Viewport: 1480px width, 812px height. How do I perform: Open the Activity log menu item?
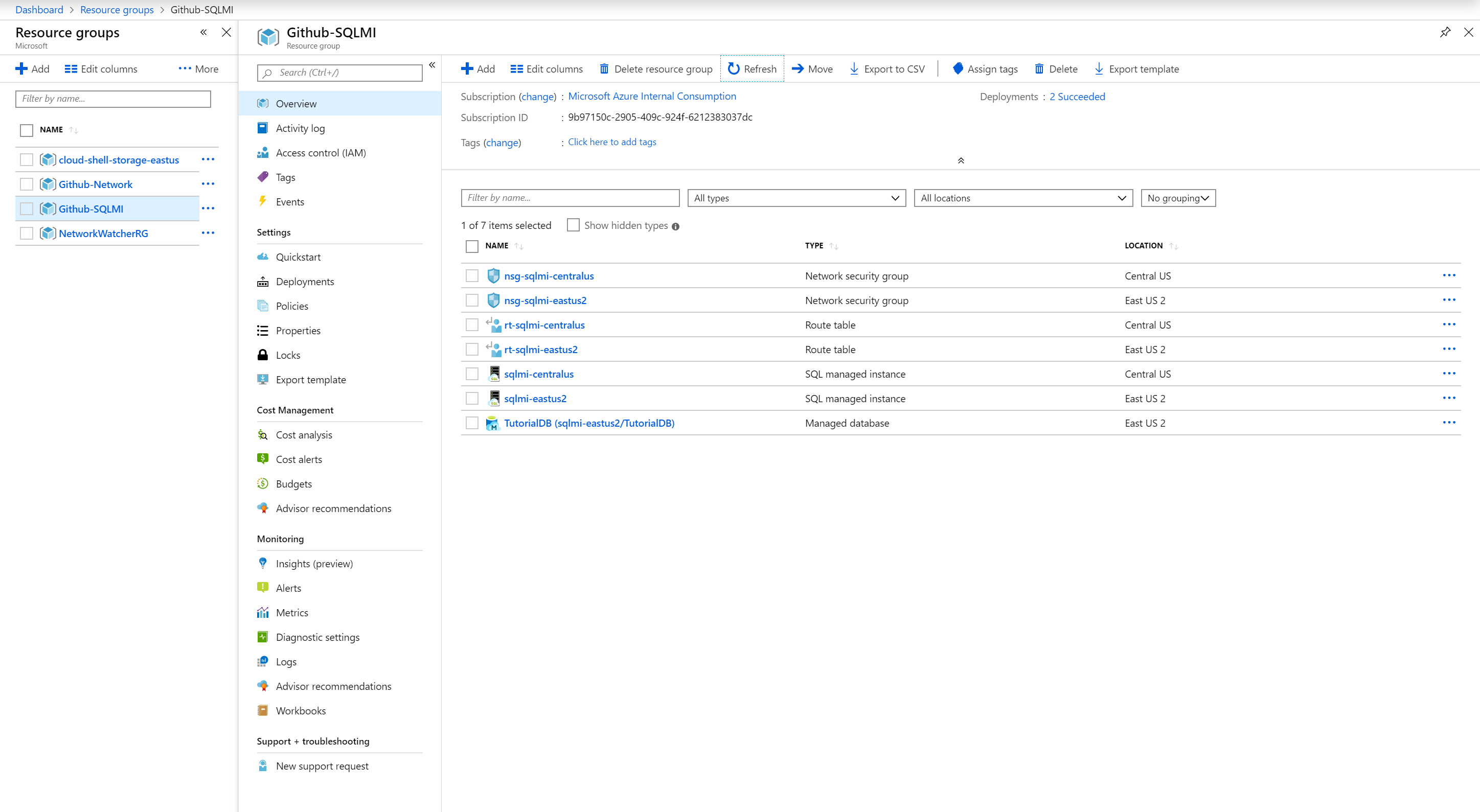click(x=340, y=128)
